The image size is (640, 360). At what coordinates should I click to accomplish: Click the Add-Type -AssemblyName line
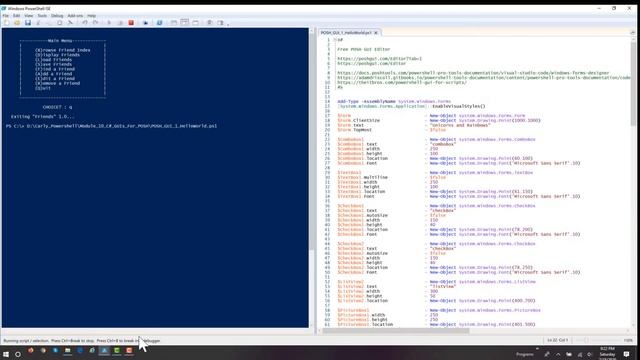pyautogui.click(x=394, y=101)
